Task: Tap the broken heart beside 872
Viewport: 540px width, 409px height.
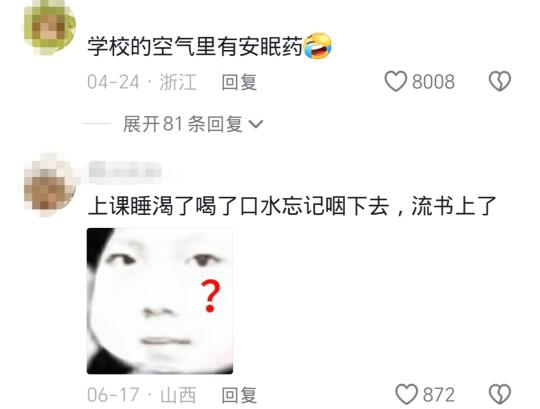Action: pyautogui.click(x=500, y=395)
